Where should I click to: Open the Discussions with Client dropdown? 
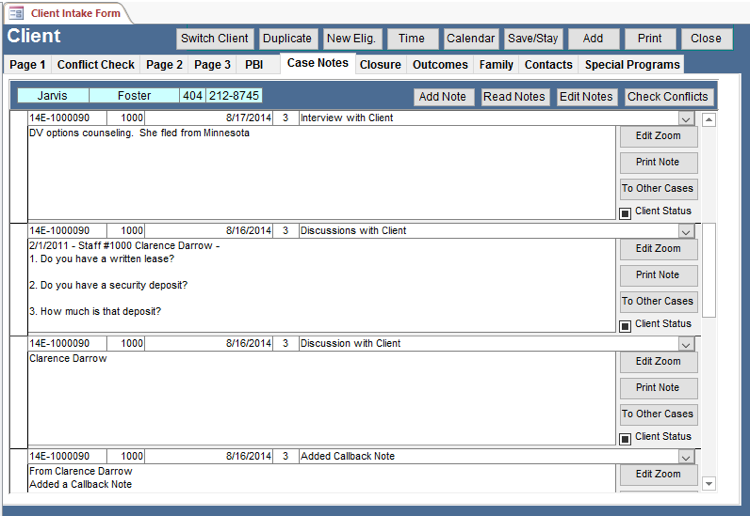[686, 231]
